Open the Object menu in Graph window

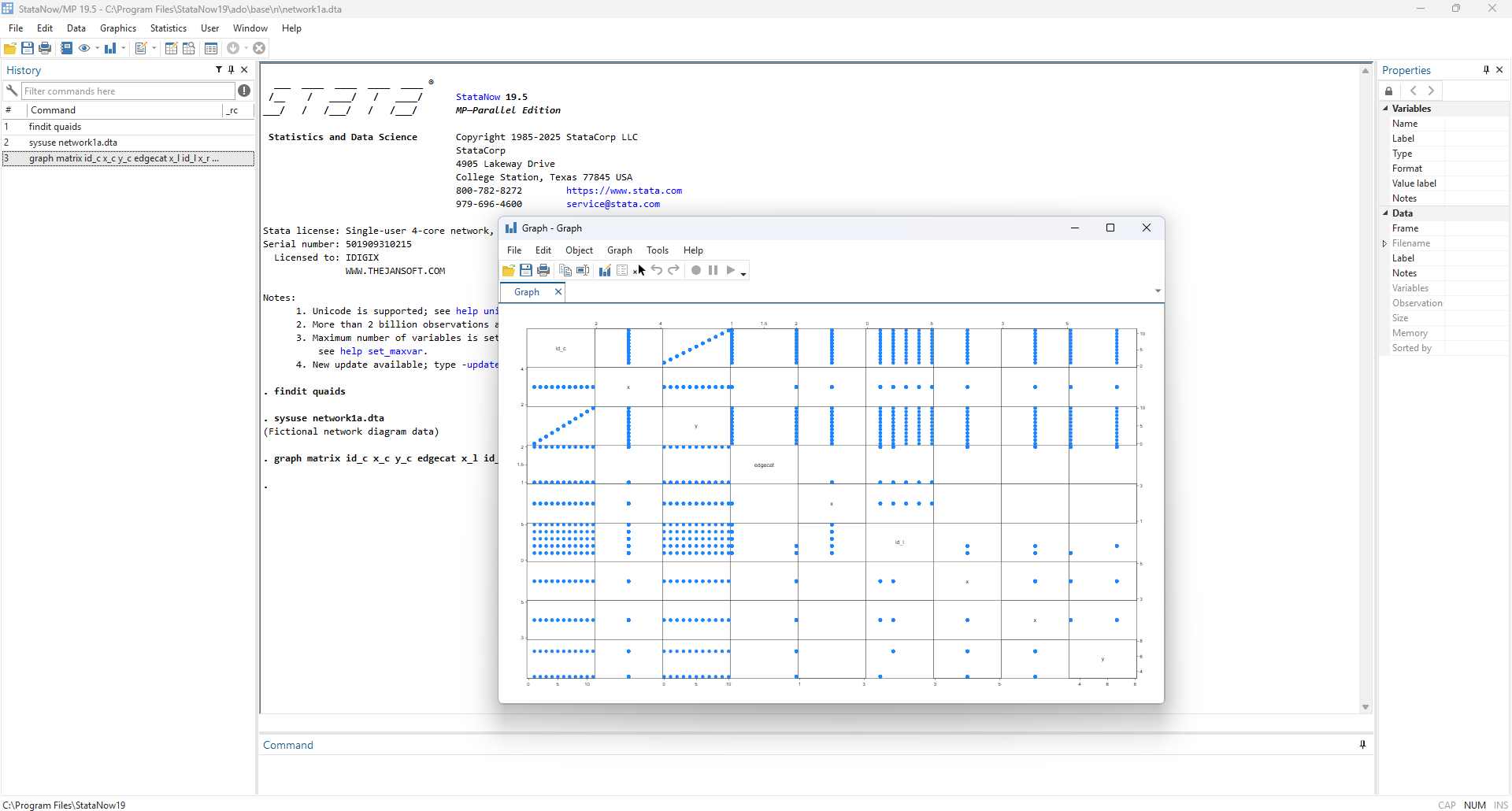579,250
